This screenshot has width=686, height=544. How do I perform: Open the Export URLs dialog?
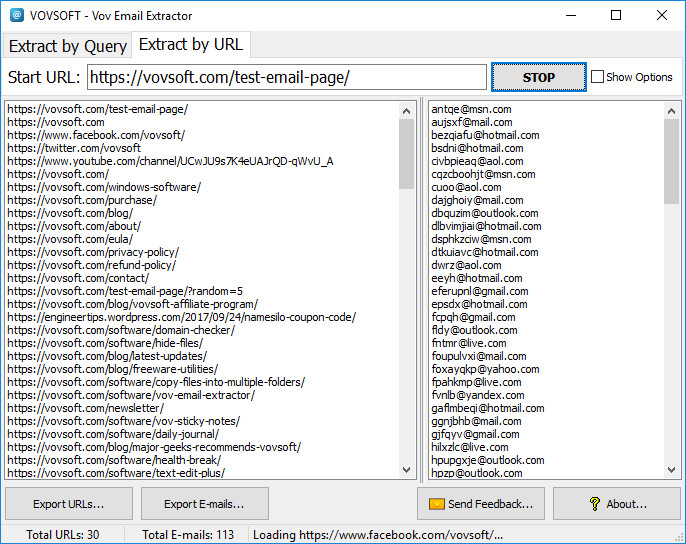[69, 504]
